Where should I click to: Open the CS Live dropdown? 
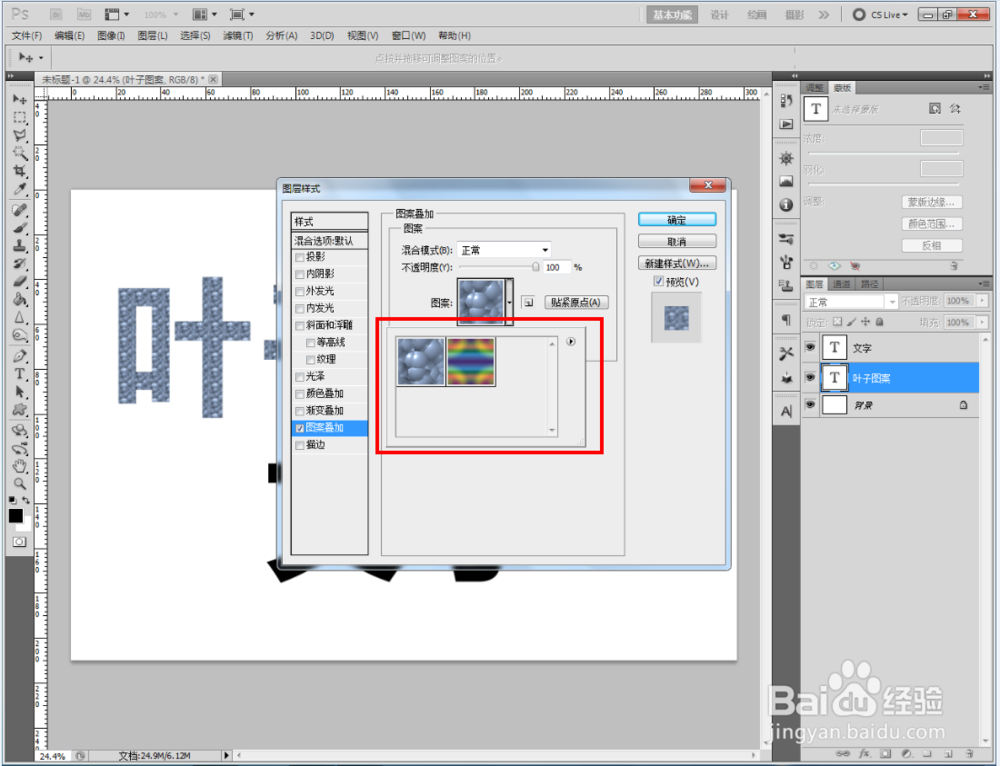(x=881, y=15)
